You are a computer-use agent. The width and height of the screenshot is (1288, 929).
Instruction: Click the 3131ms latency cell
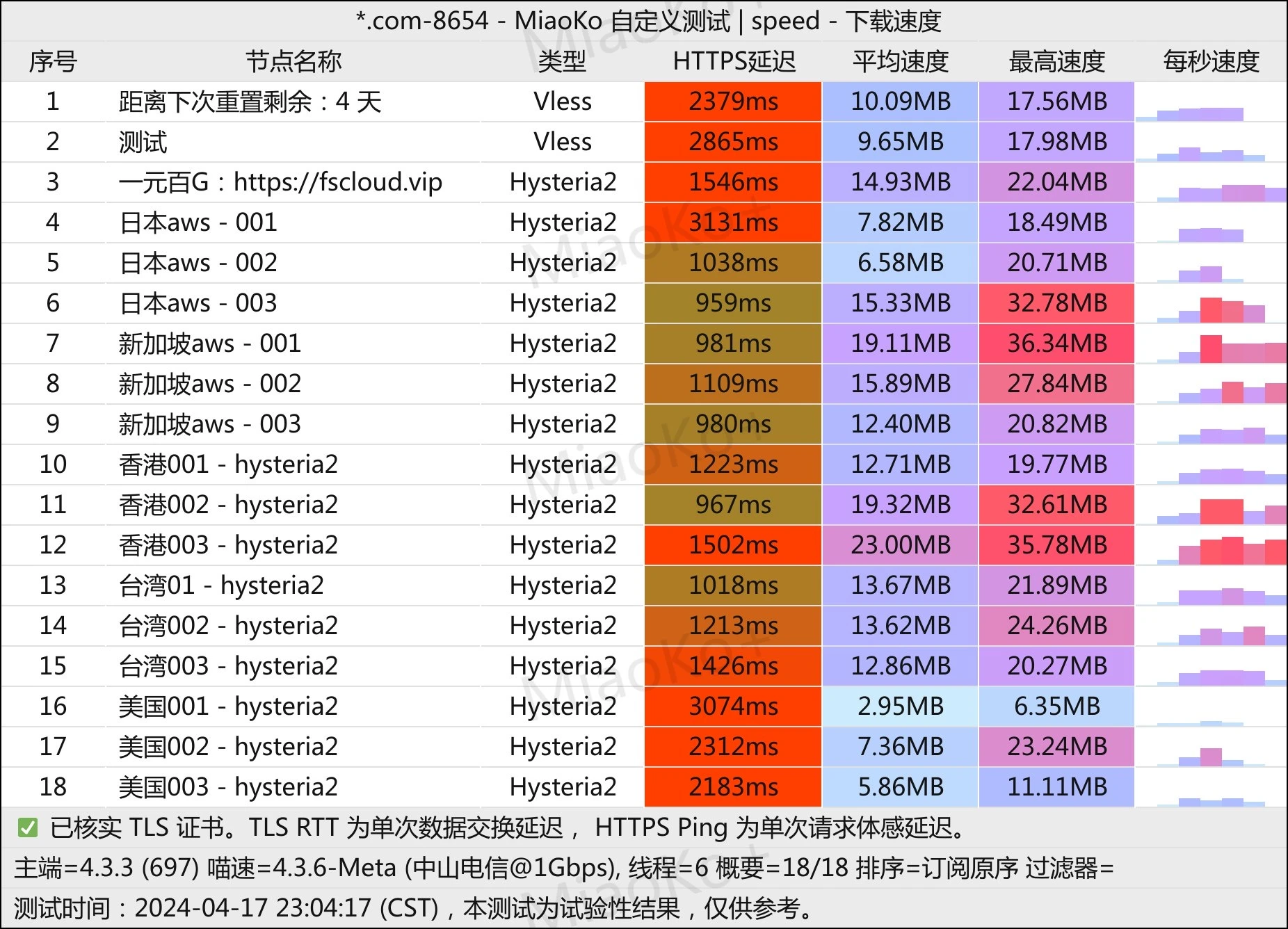(733, 223)
